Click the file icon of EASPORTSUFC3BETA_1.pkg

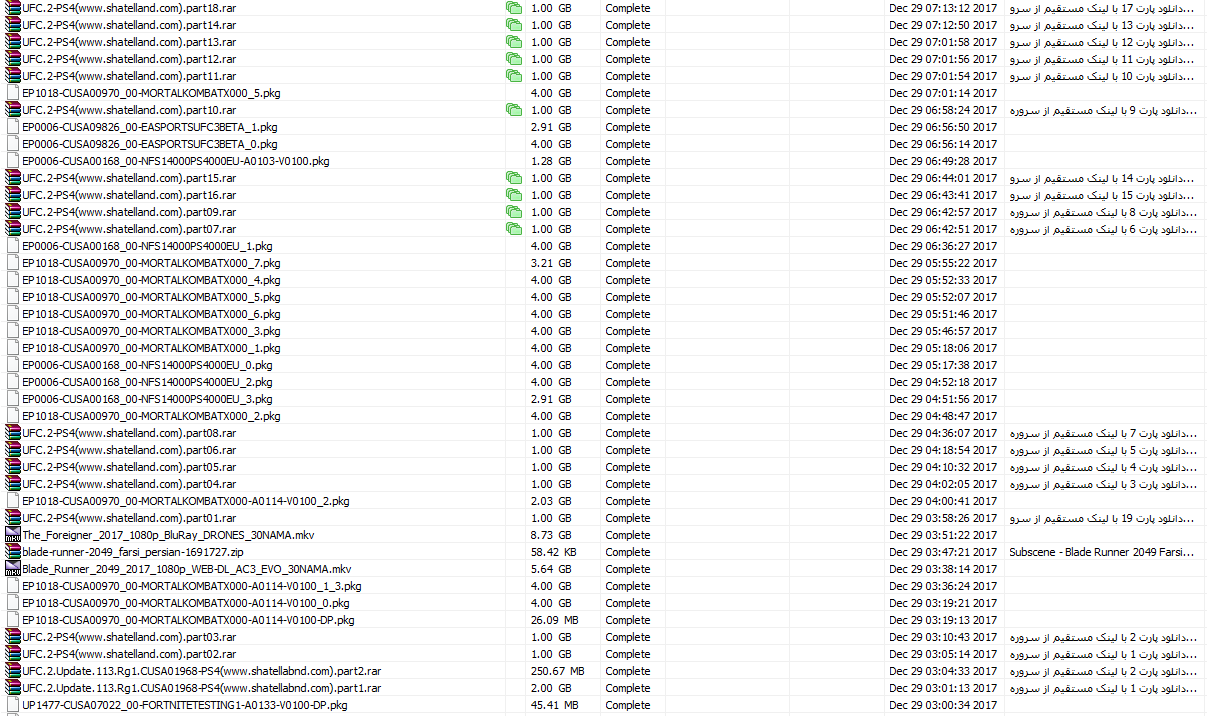(13, 127)
